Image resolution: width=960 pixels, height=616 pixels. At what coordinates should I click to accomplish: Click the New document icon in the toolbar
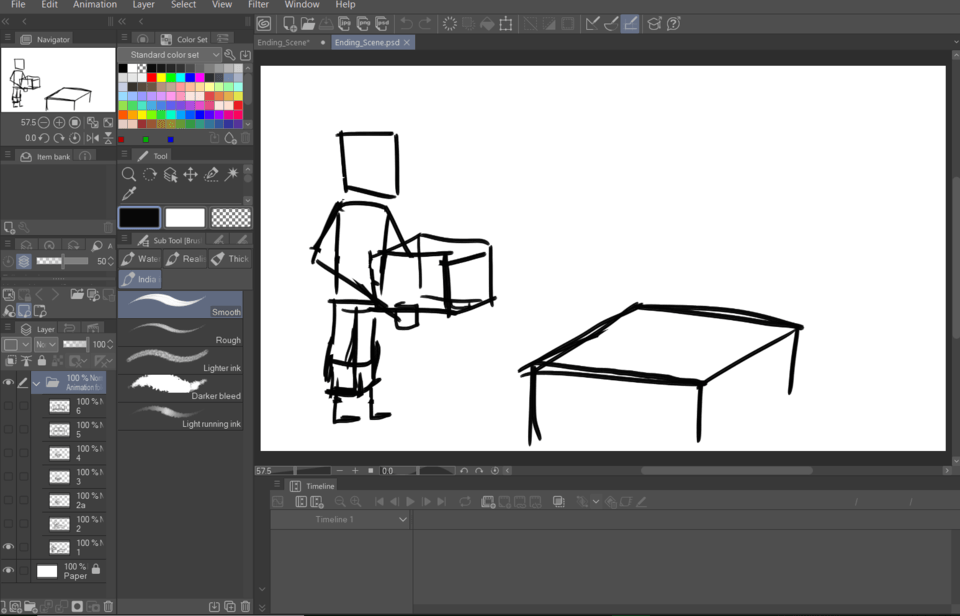pos(289,23)
